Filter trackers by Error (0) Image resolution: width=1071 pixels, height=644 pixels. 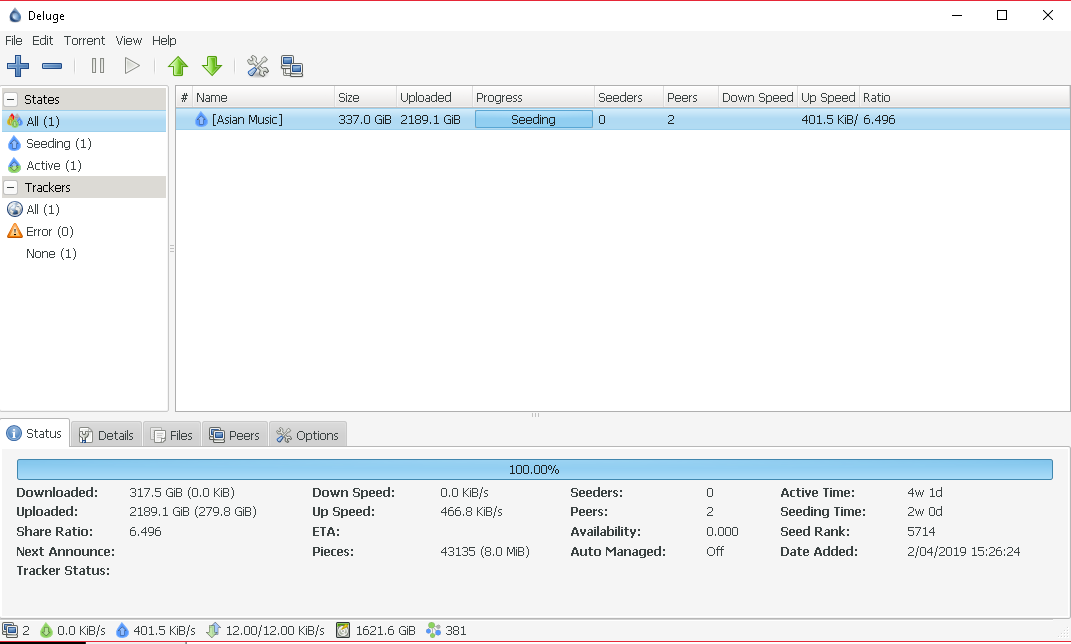[x=84, y=232]
